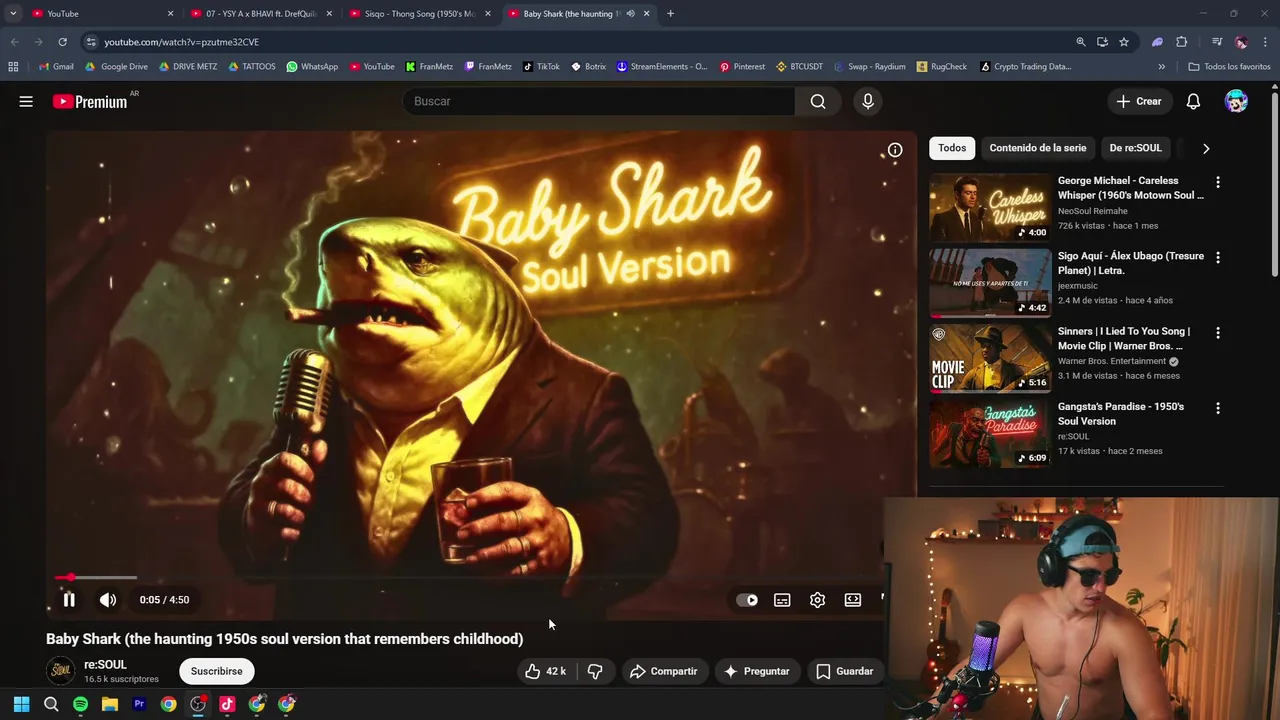The image size is (1280, 720).
Task: Pause the Baby Shark video
Action: tap(69, 600)
